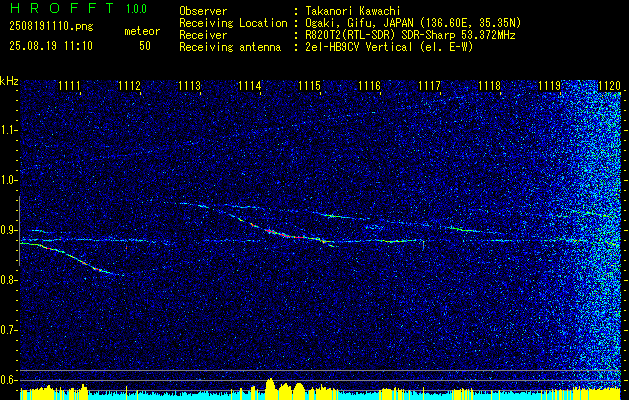Click the 1118 time axis marker

[x=489, y=85]
